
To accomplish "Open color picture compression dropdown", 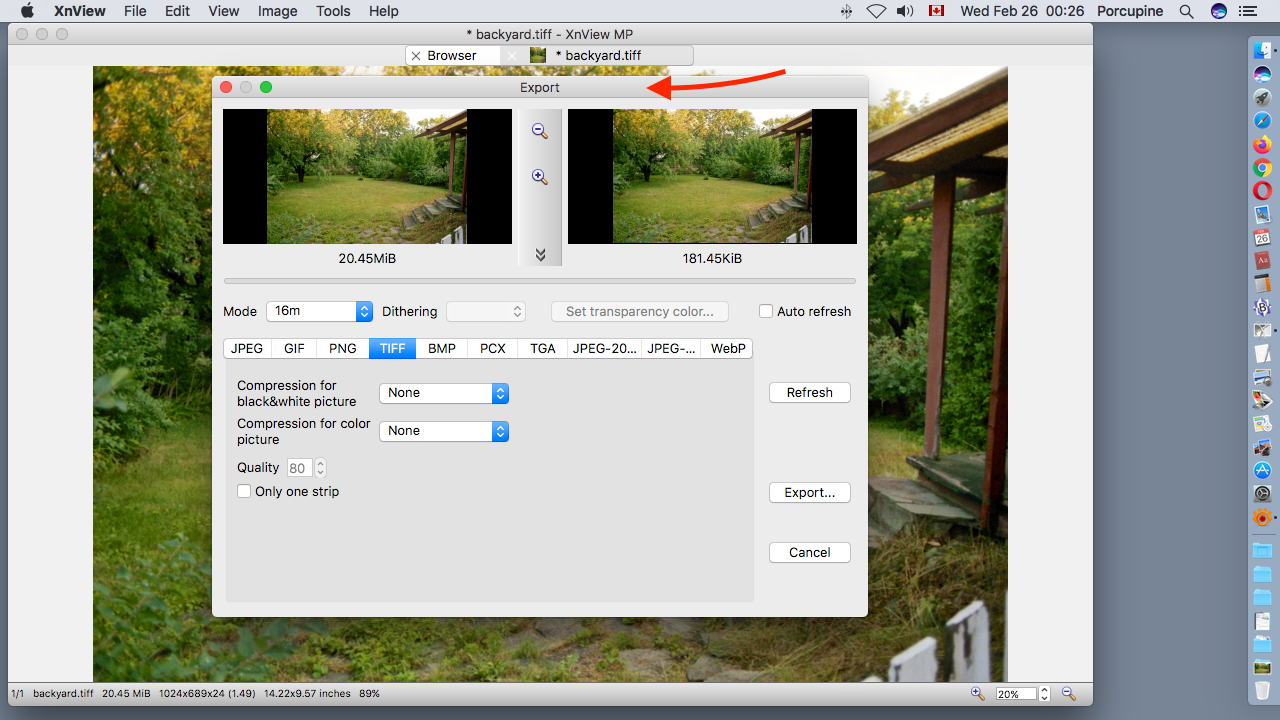I will [444, 431].
